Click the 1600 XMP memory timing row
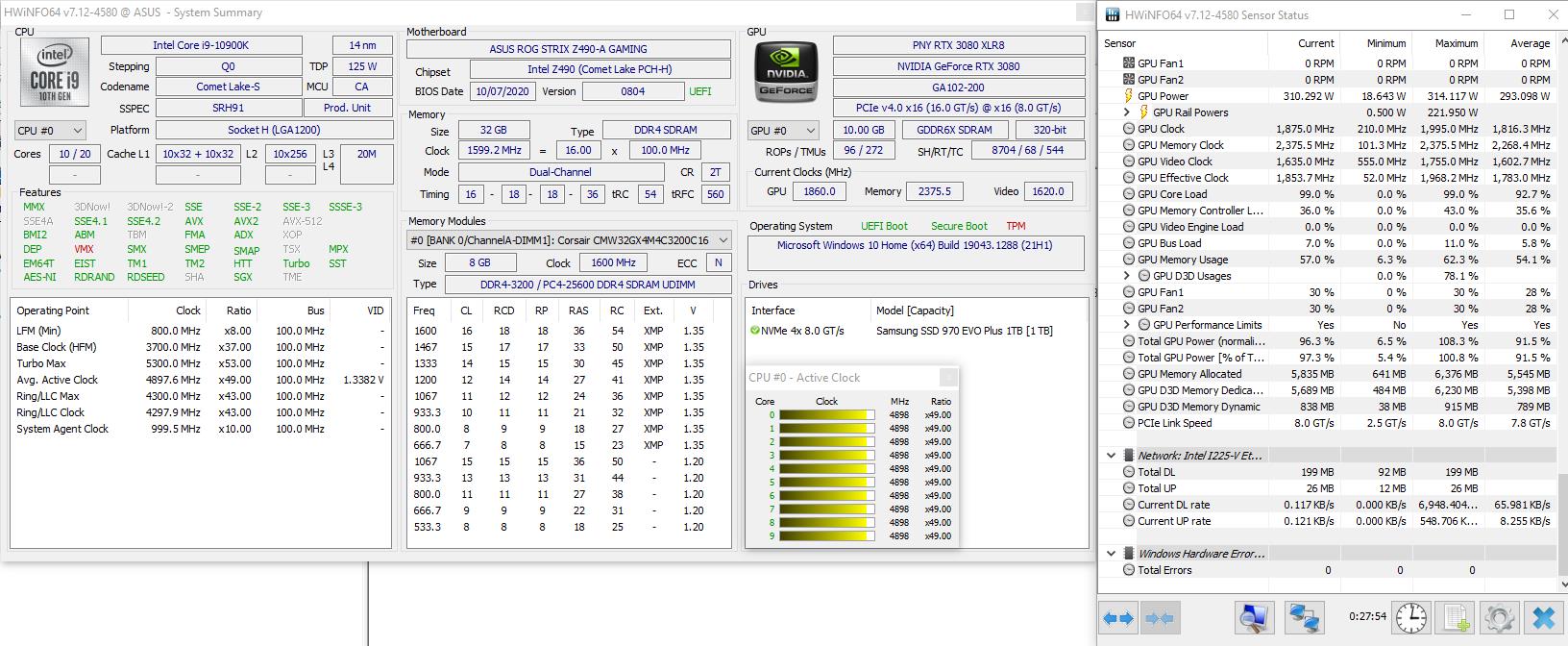This screenshot has height=646, width=1568. [x=571, y=331]
